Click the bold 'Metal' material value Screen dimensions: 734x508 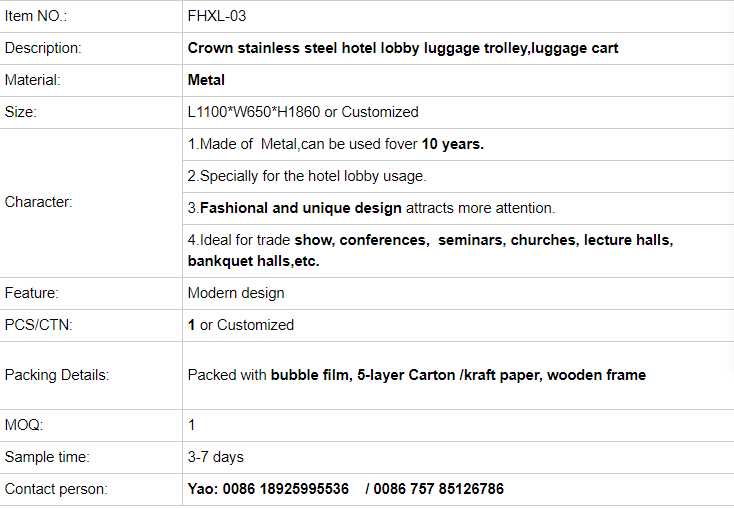coord(206,80)
